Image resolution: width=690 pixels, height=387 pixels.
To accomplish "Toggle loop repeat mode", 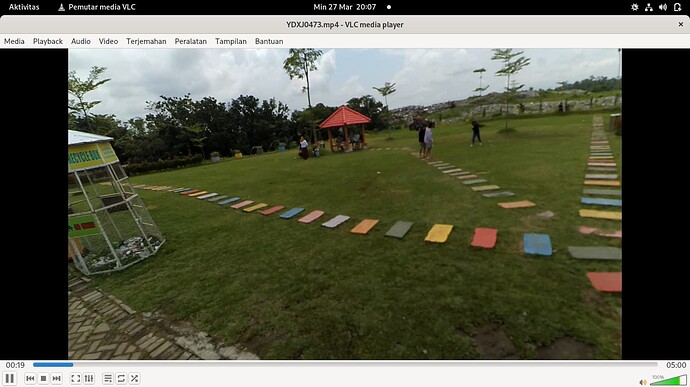I will (121, 379).
